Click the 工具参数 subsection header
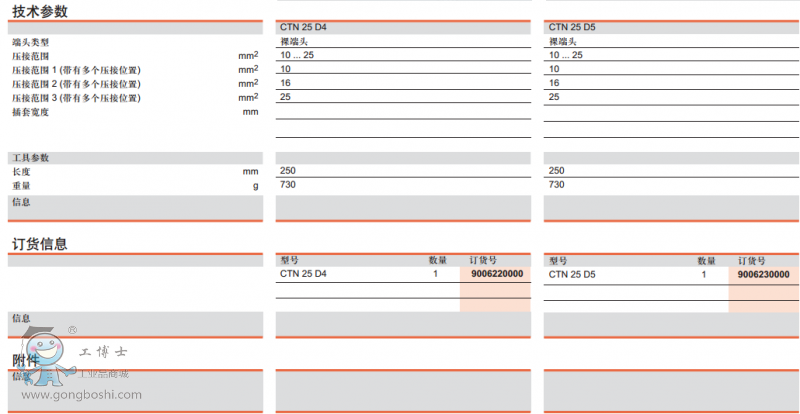The height and width of the screenshot is (414, 800). (x=30, y=158)
